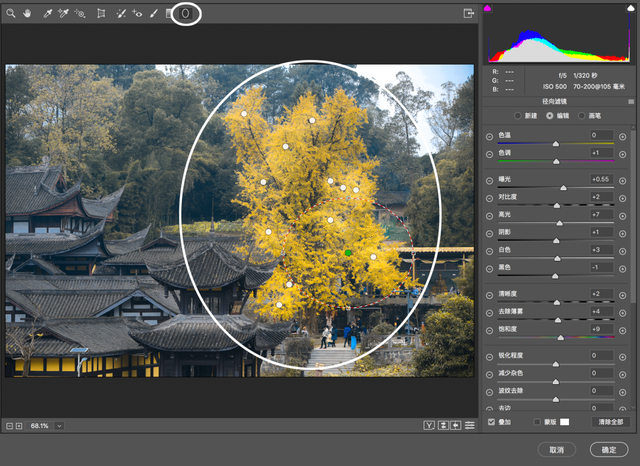
Task: Click the 去除薄雾 value field
Action: point(602,311)
